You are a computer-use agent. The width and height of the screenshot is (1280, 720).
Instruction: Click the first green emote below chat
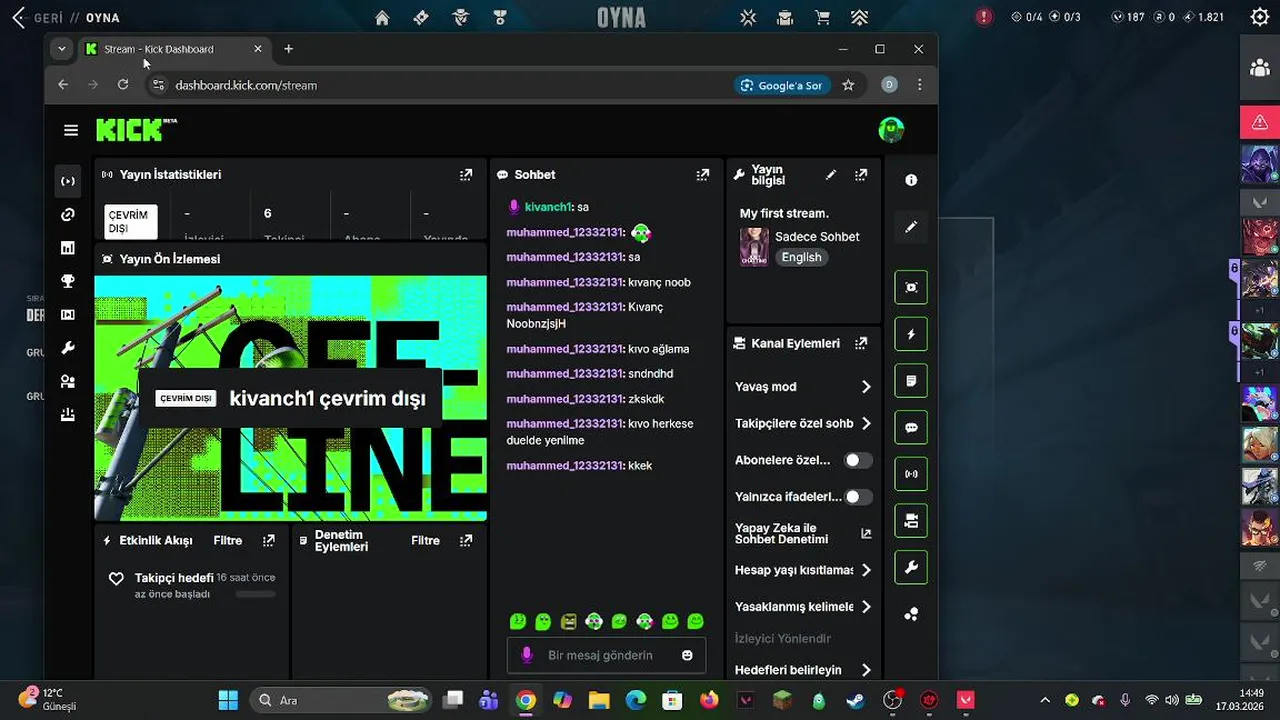click(518, 621)
